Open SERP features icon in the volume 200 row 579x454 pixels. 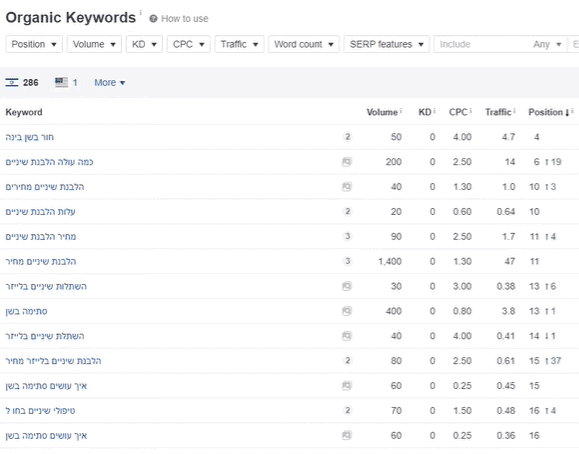347,162
